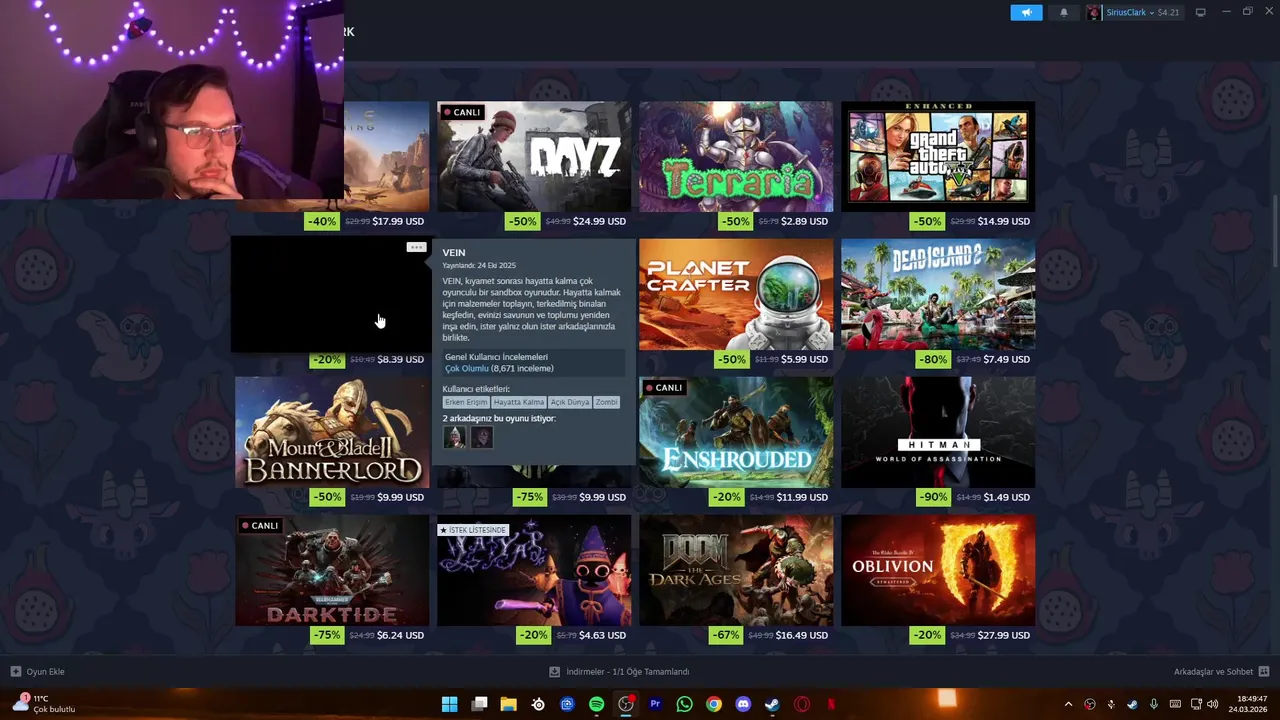Open WhatsApp from the taskbar
The height and width of the screenshot is (720, 1280).
(x=684, y=704)
